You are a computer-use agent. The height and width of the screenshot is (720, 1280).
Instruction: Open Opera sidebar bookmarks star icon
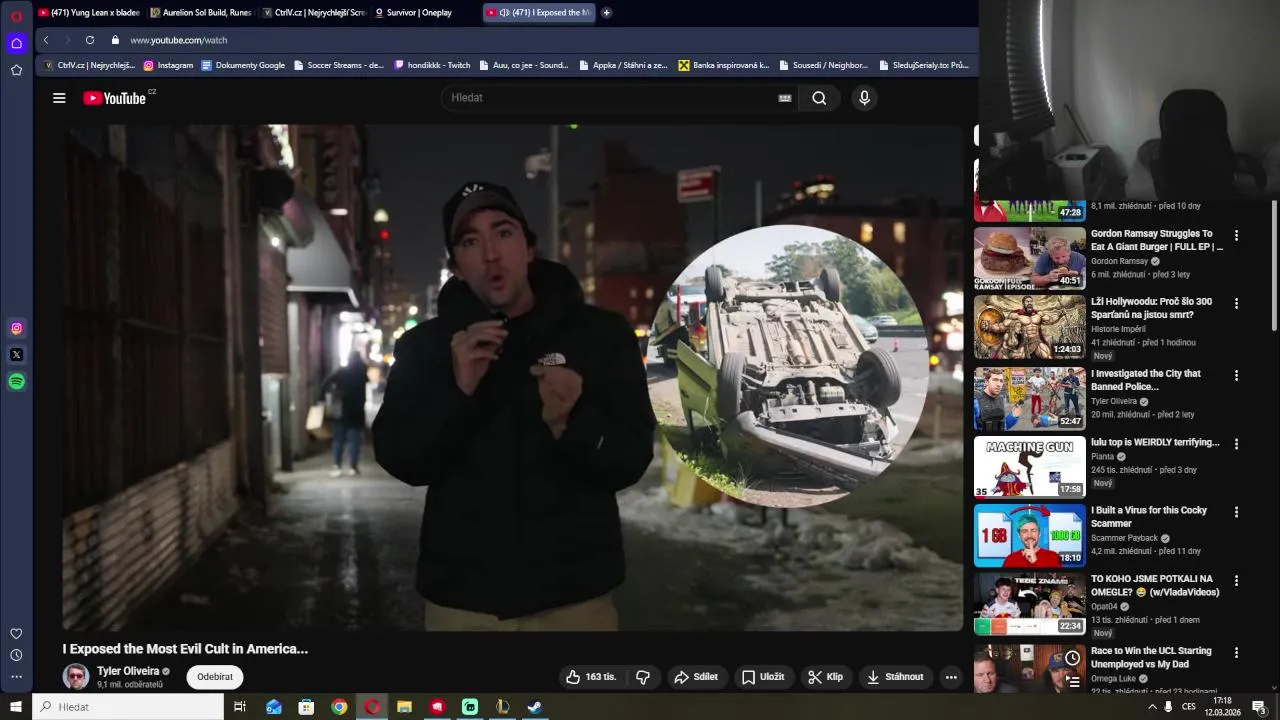point(16,70)
